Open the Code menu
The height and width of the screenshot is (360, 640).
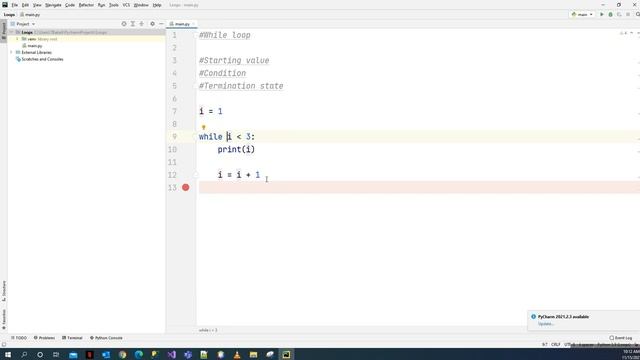pyautogui.click(x=70, y=5)
